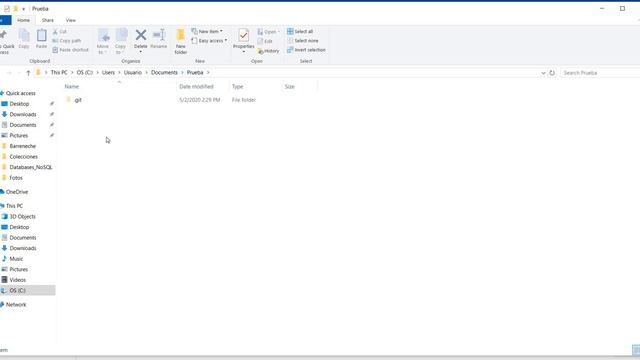Click Users in address breadcrumb
The image size is (640, 360).
tap(108, 72)
